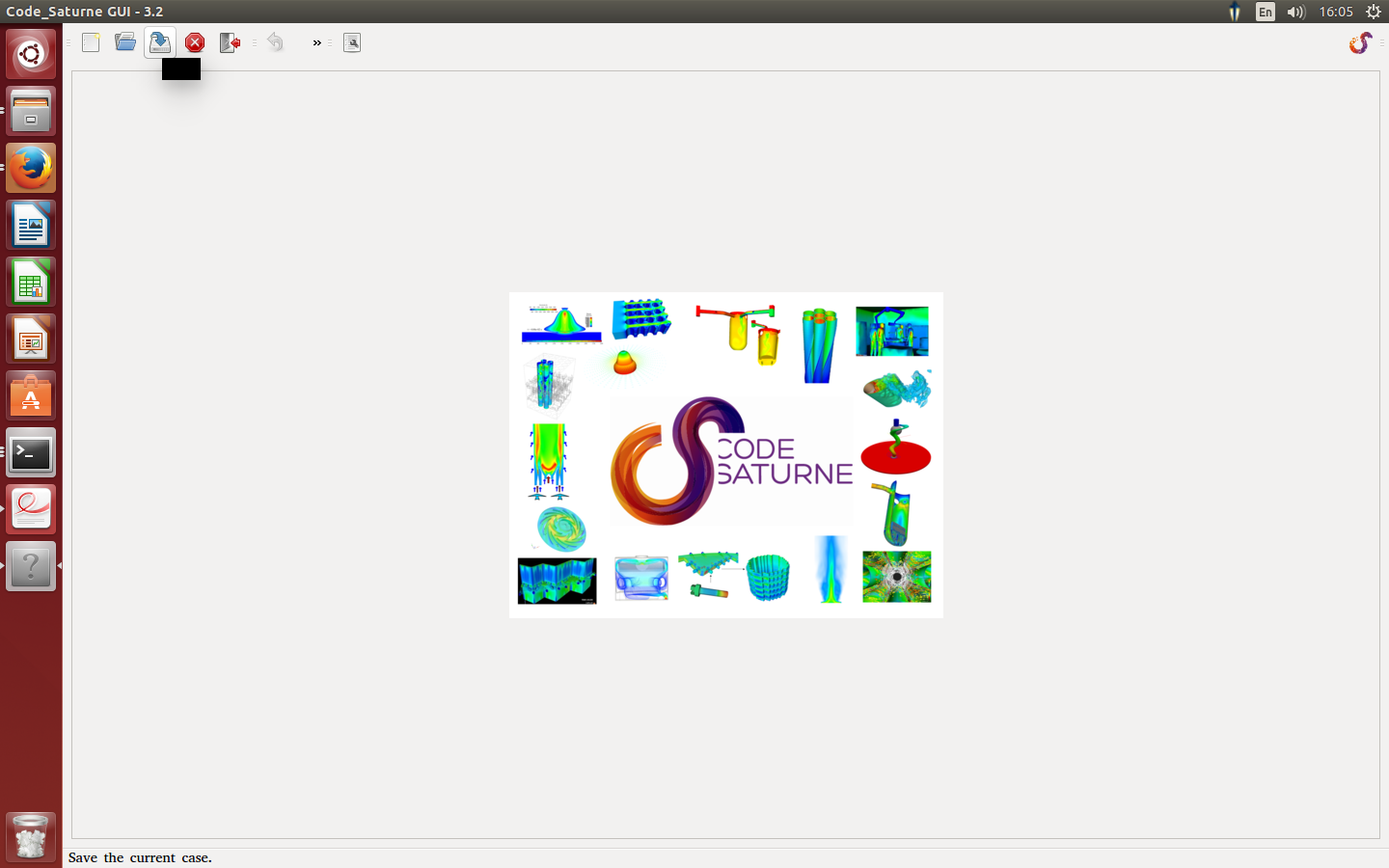Image resolution: width=1389 pixels, height=868 pixels.
Task: Open the Ubuntu Dash launcher
Action: click(x=31, y=54)
